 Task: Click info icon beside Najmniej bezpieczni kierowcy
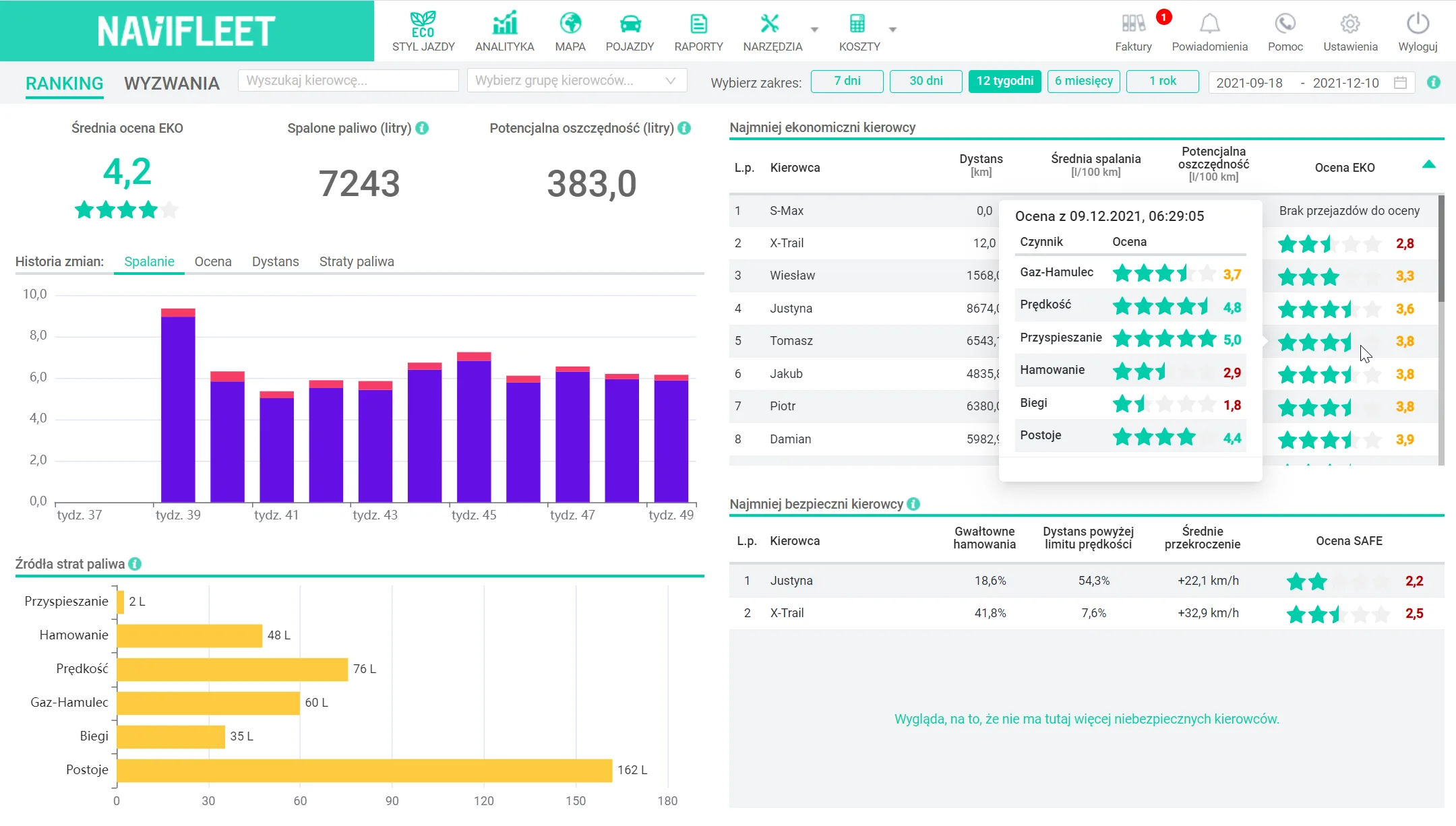click(x=913, y=504)
